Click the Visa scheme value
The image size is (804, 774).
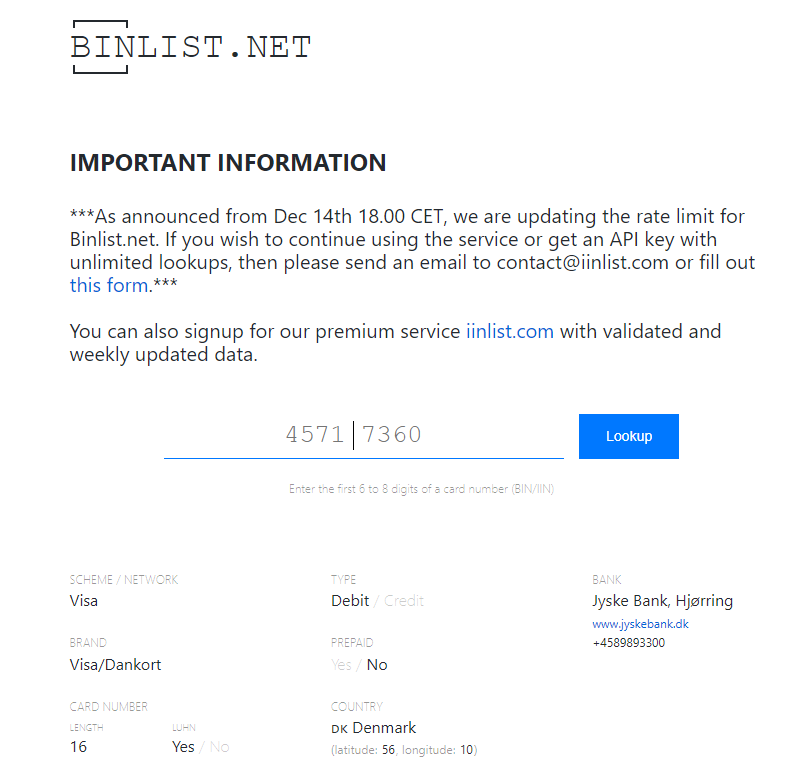84,601
